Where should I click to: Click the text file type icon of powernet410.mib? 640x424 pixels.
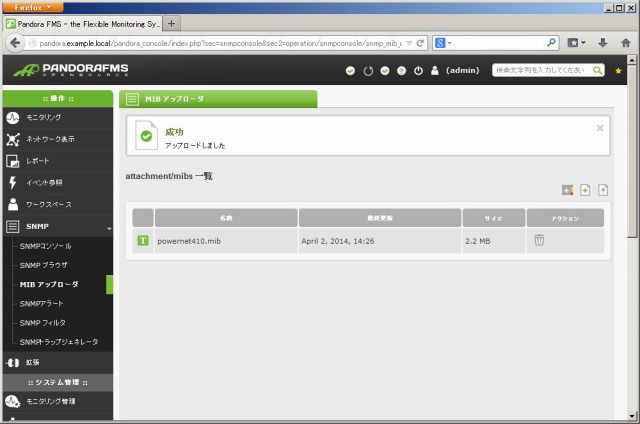point(143,240)
